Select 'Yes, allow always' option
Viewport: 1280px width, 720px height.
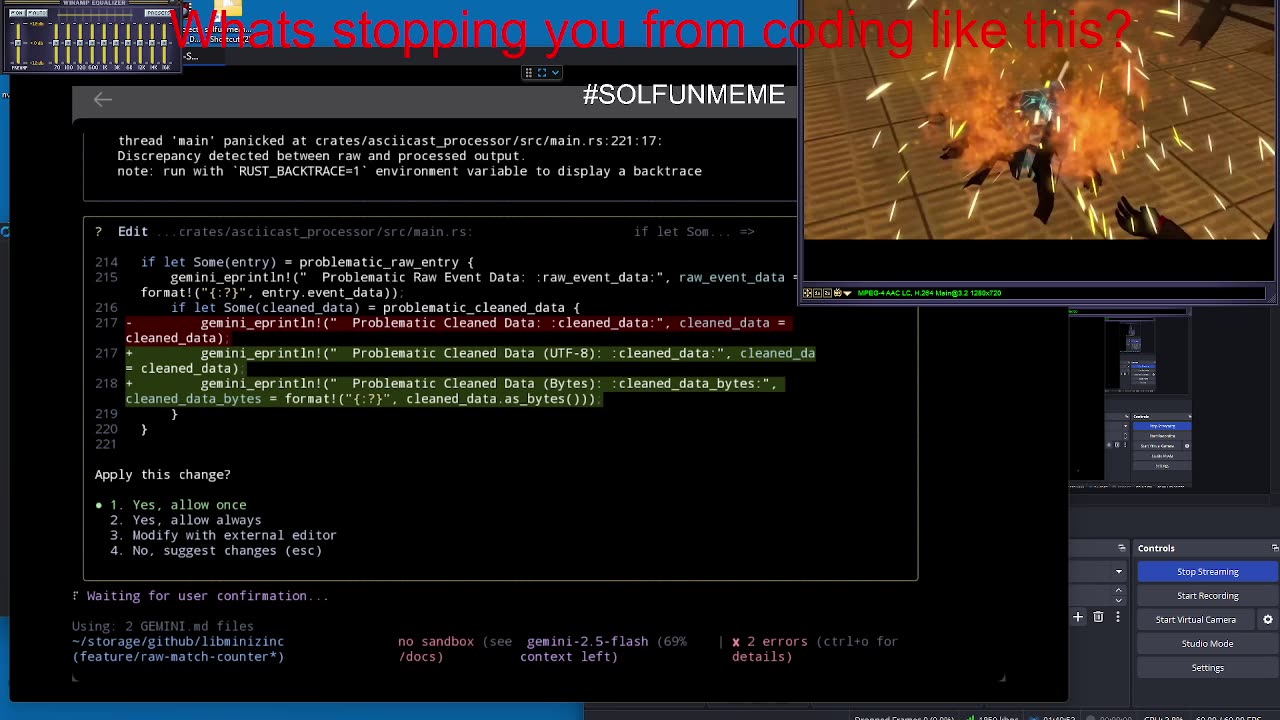tap(185, 520)
